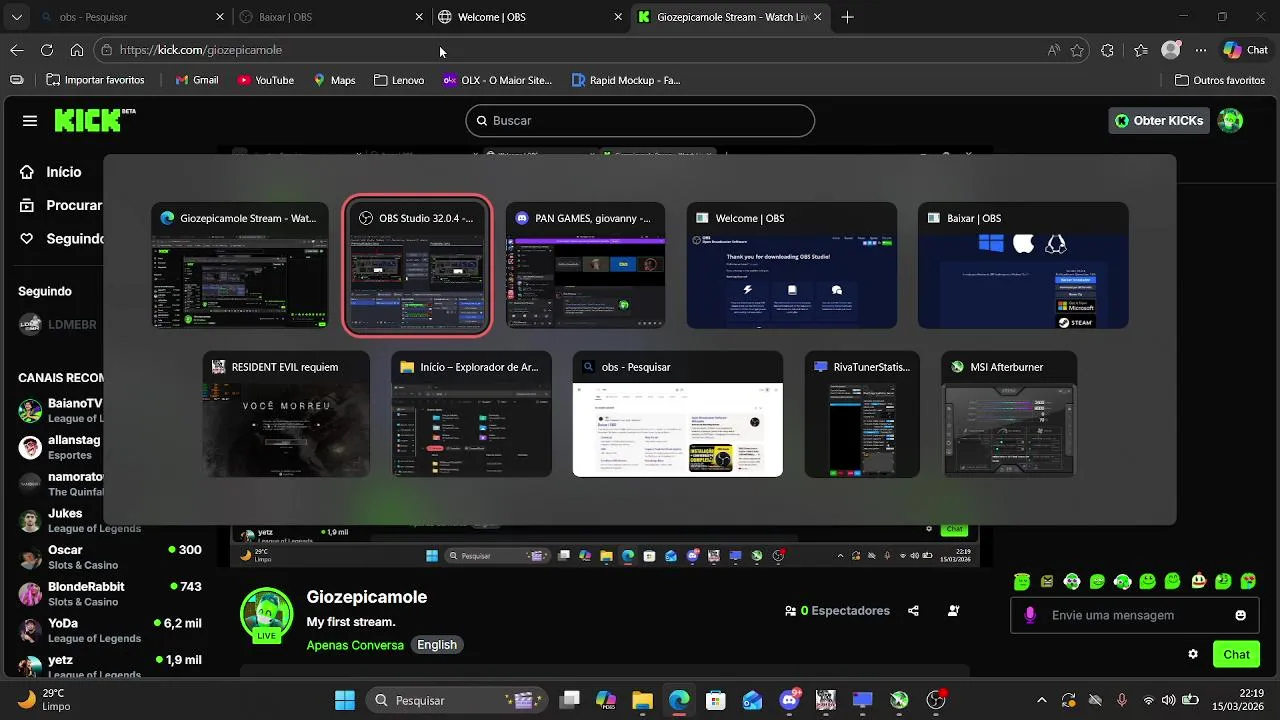The image size is (1280, 720).
Task: Open File Explorer from the taskbar
Action: [642, 700]
